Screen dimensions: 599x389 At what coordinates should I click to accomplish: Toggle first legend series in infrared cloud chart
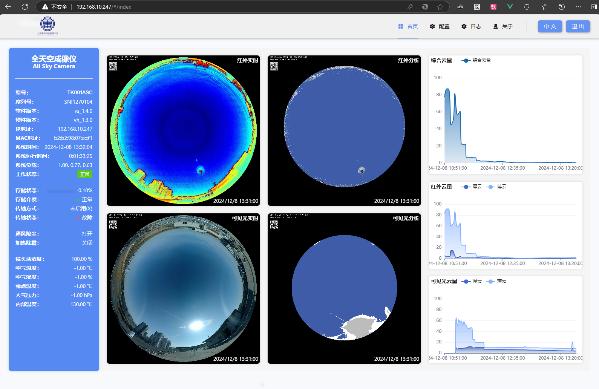[472, 186]
